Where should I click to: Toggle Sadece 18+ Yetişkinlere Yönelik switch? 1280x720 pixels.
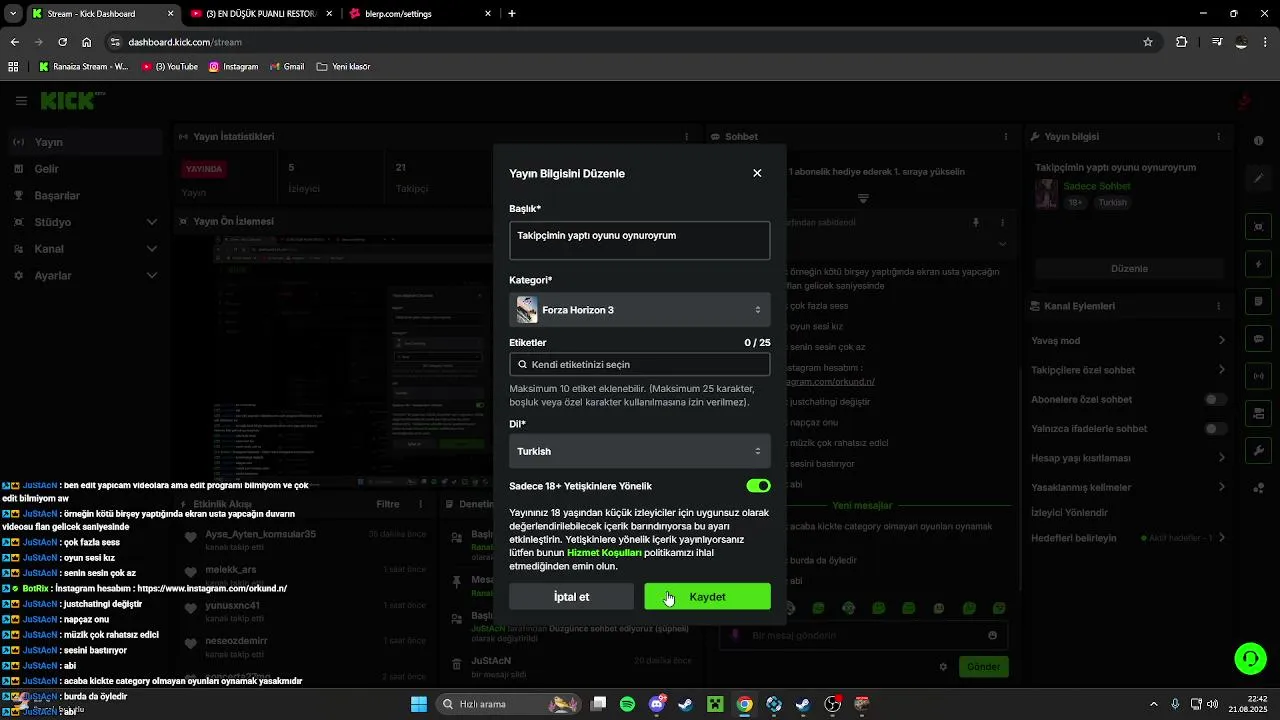(x=758, y=486)
